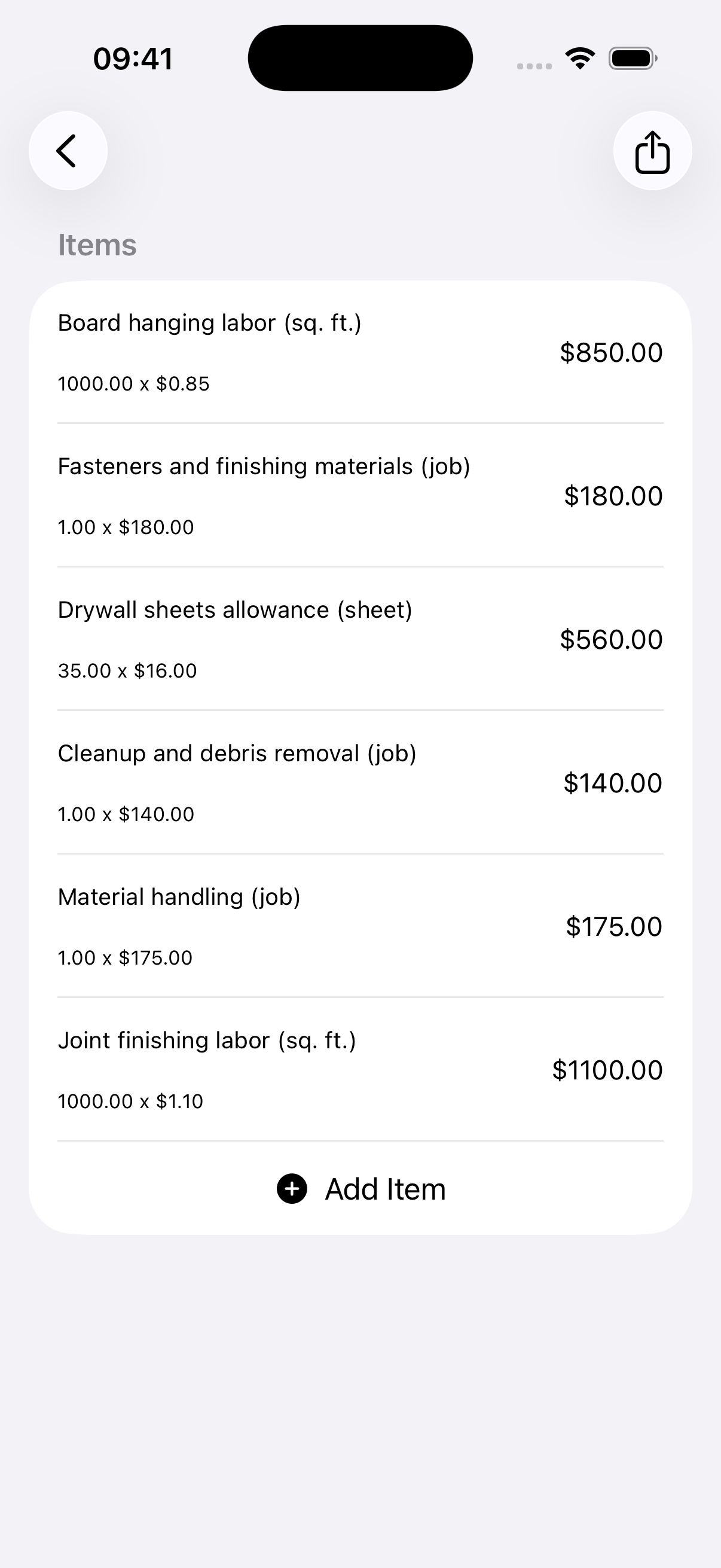
Task: Tap the Items section header
Action: coord(97,245)
